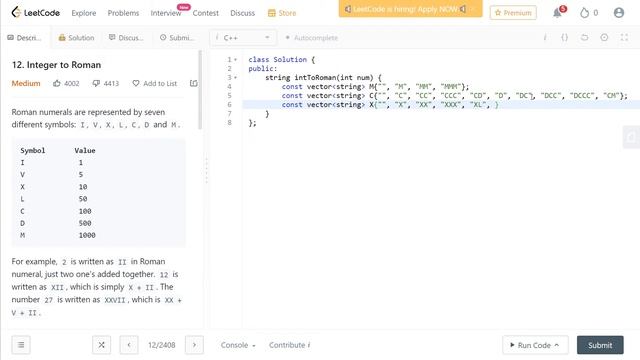Viewport: 640px width, 360px height.
Task: Click the LeetCode logo
Action: click(x=36, y=13)
